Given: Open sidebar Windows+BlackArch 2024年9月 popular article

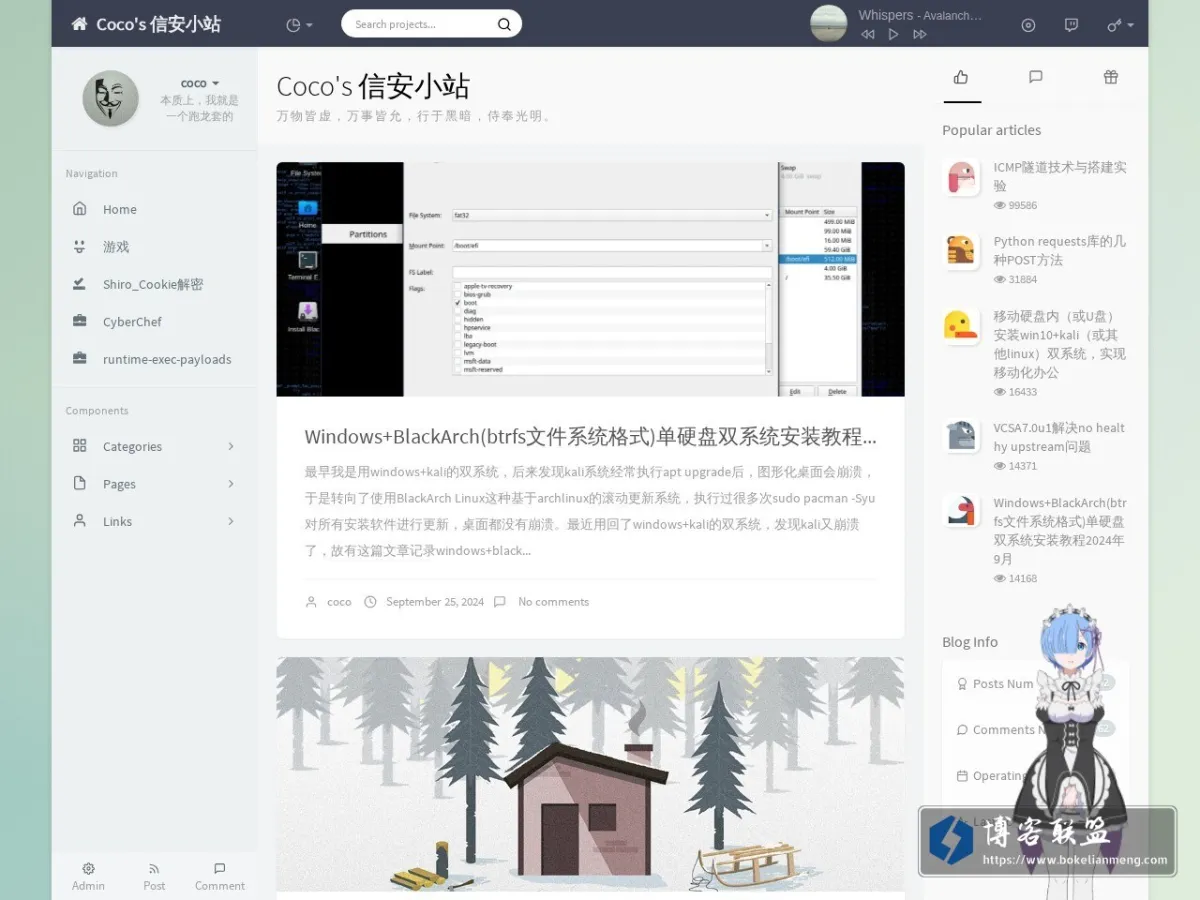Looking at the screenshot, I should point(1060,531).
